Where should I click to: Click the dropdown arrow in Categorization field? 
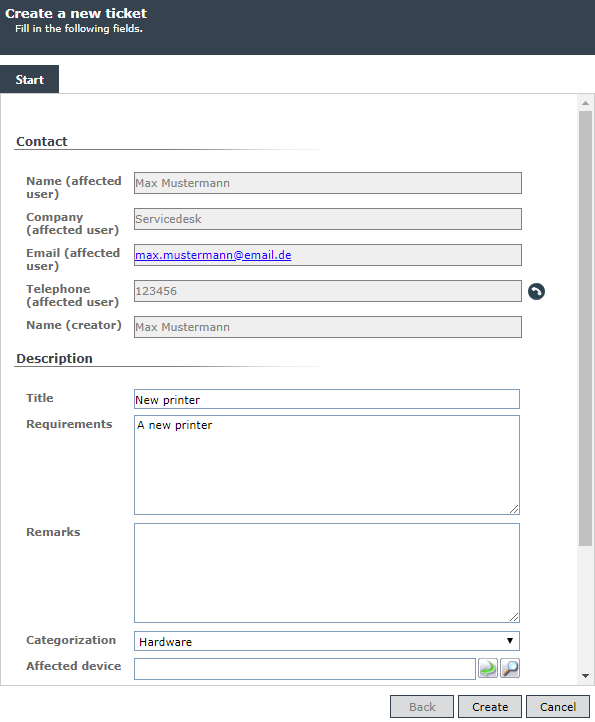[510, 641]
